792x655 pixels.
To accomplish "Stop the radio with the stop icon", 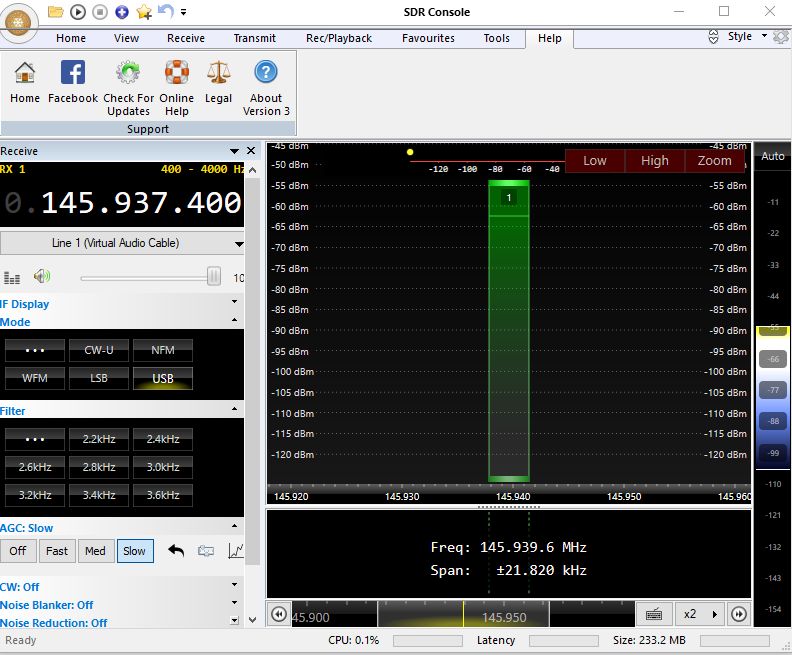I will pos(100,12).
